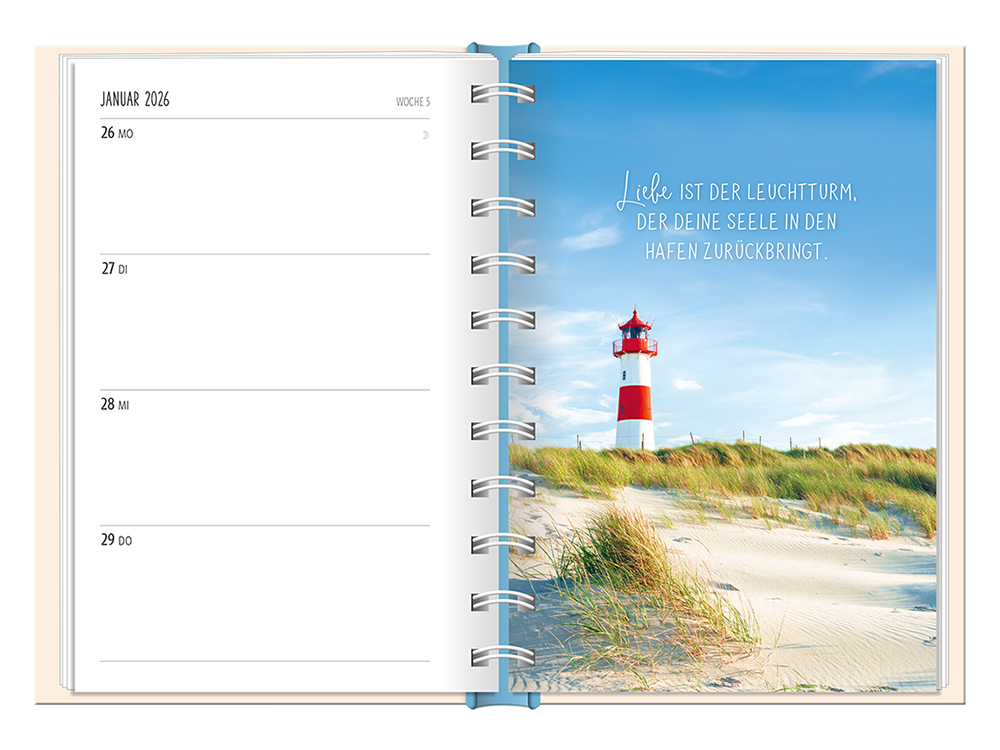Click the topmost spiral binding ring
The width and height of the screenshot is (1000, 750).
tap(502, 93)
